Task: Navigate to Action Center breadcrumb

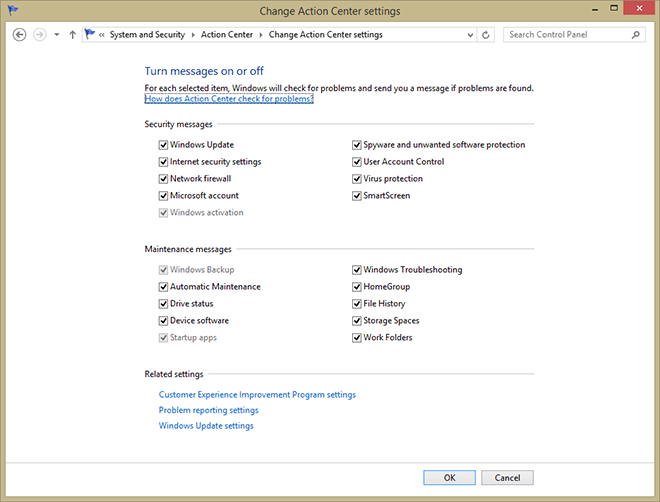Action: [x=227, y=35]
